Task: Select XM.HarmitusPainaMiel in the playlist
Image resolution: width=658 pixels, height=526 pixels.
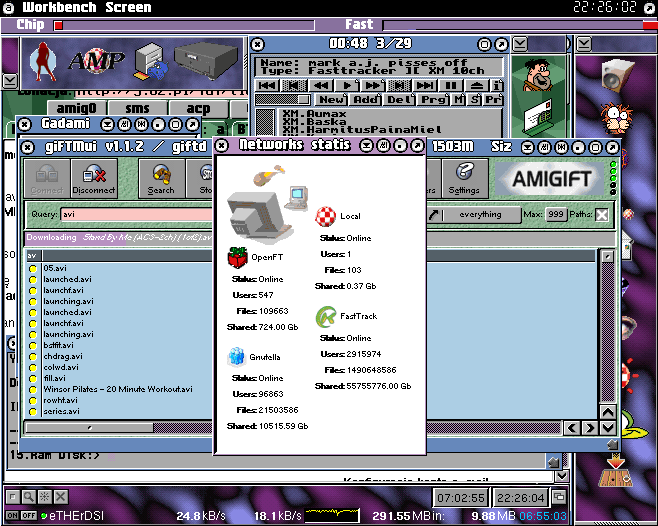Action: coord(362,130)
